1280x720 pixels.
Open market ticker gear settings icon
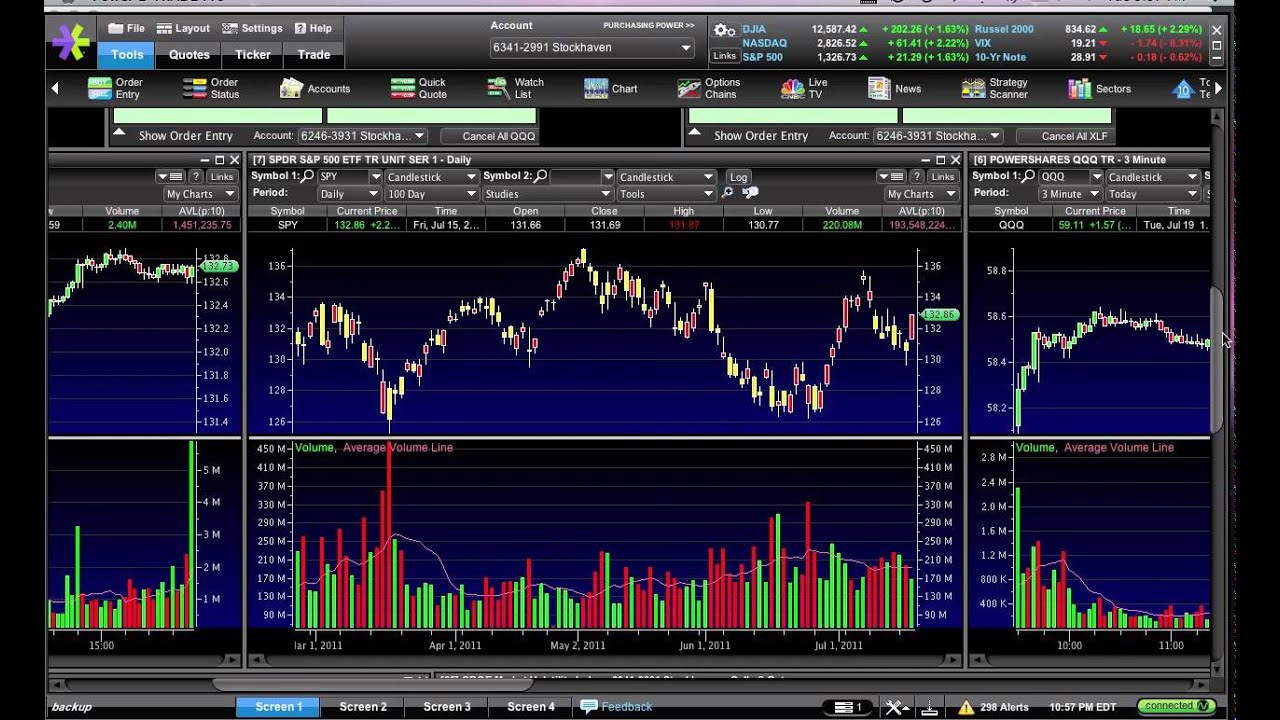point(724,31)
